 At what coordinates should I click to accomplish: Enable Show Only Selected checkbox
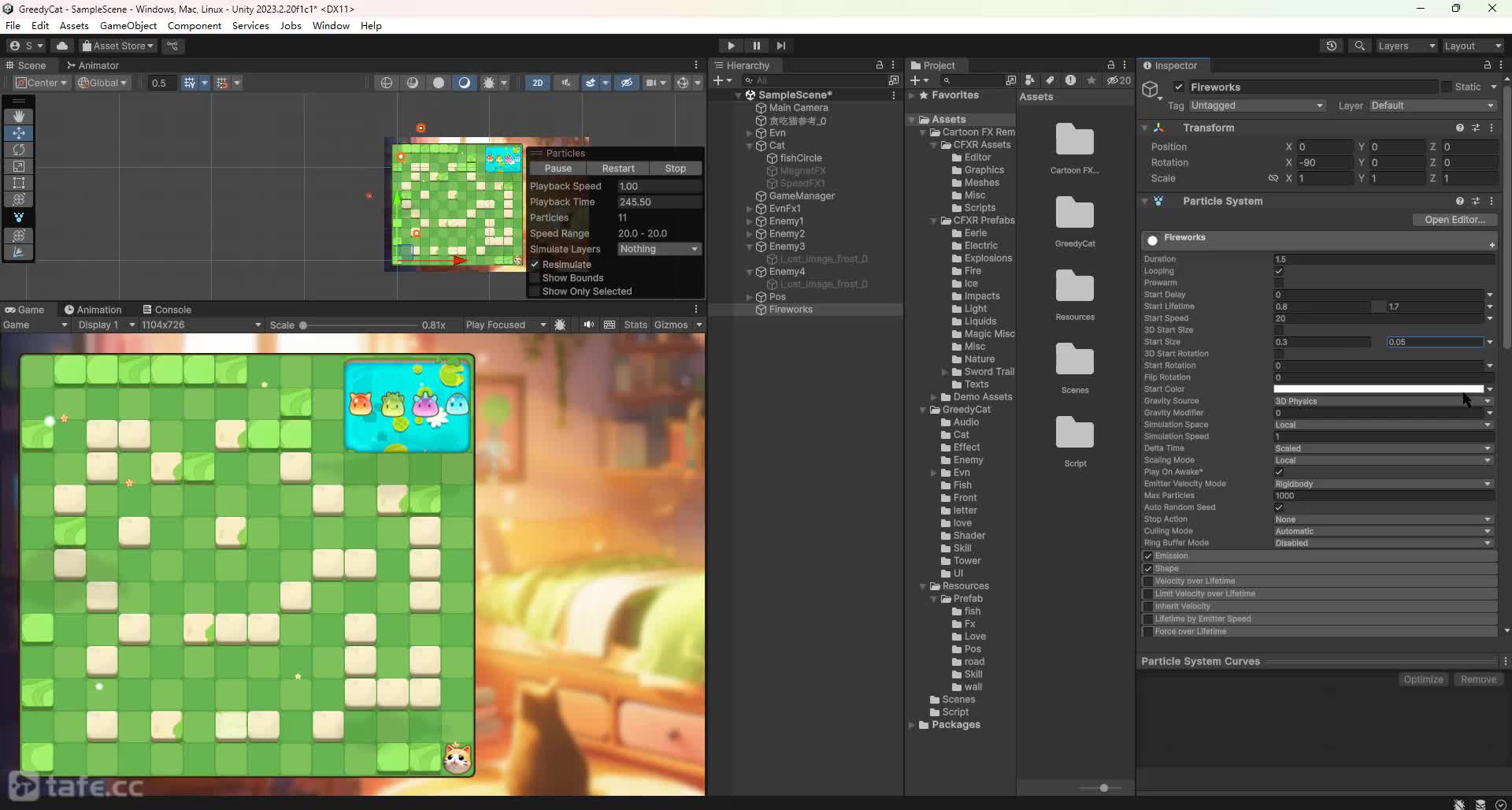[535, 292]
